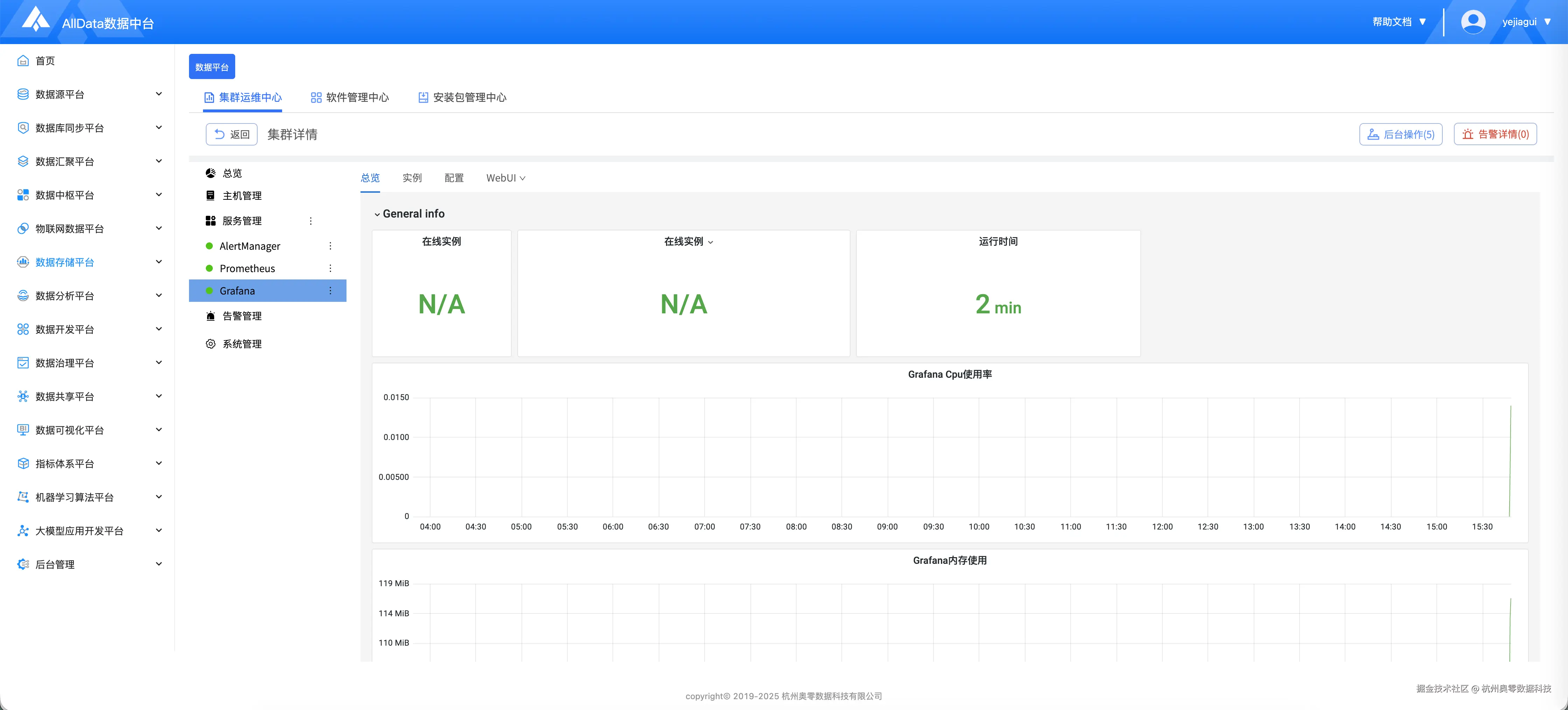Click 后台操作(5) button
This screenshot has width=1568, height=710.
(x=1401, y=134)
